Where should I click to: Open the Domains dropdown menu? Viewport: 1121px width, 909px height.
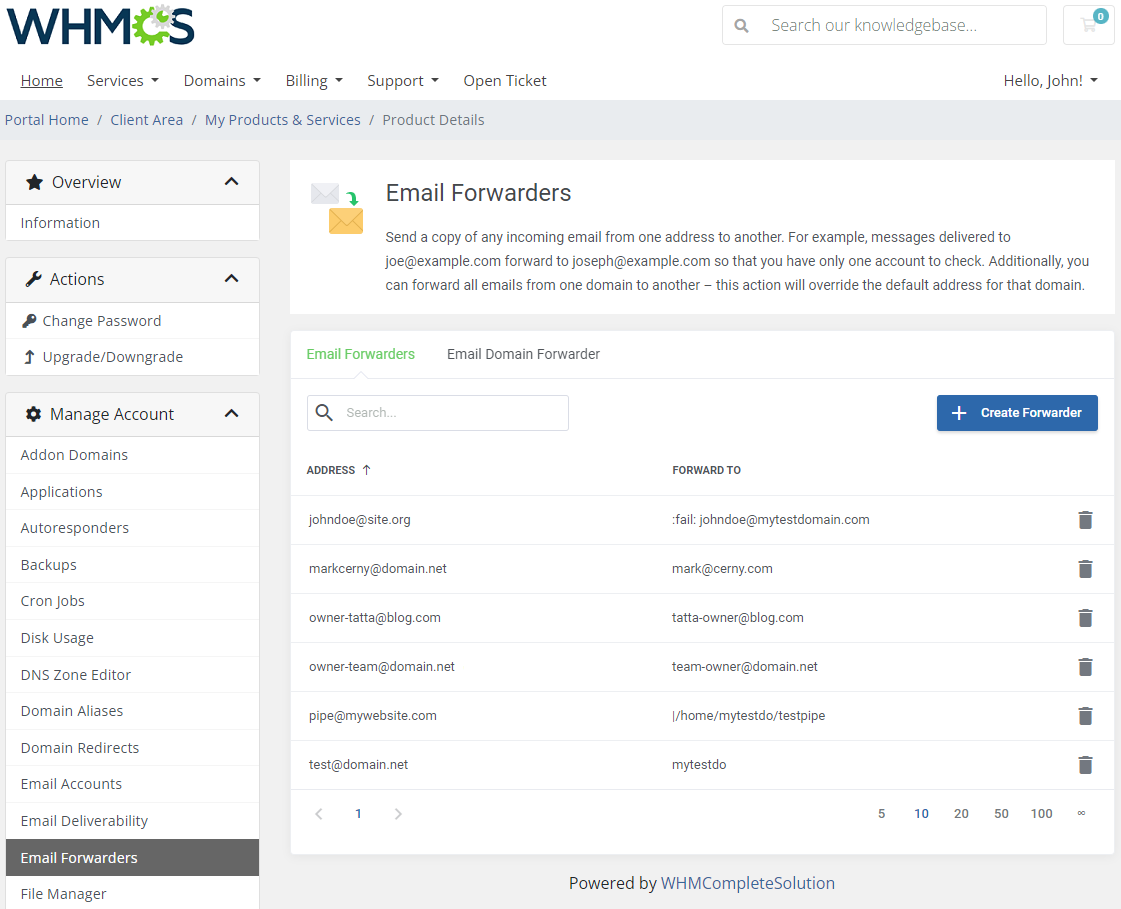click(x=222, y=81)
